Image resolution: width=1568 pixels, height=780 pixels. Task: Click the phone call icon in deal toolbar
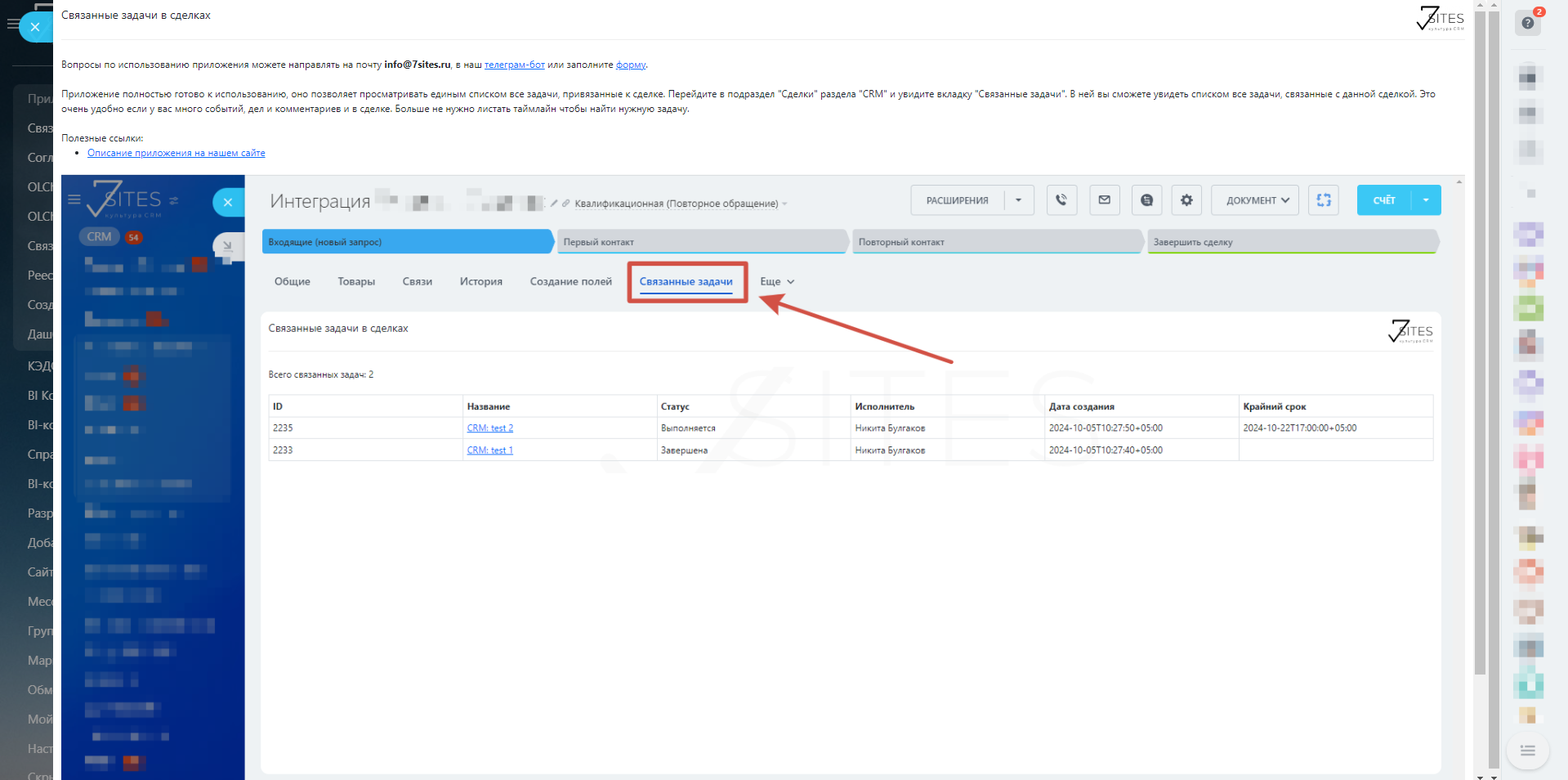pyautogui.click(x=1061, y=200)
